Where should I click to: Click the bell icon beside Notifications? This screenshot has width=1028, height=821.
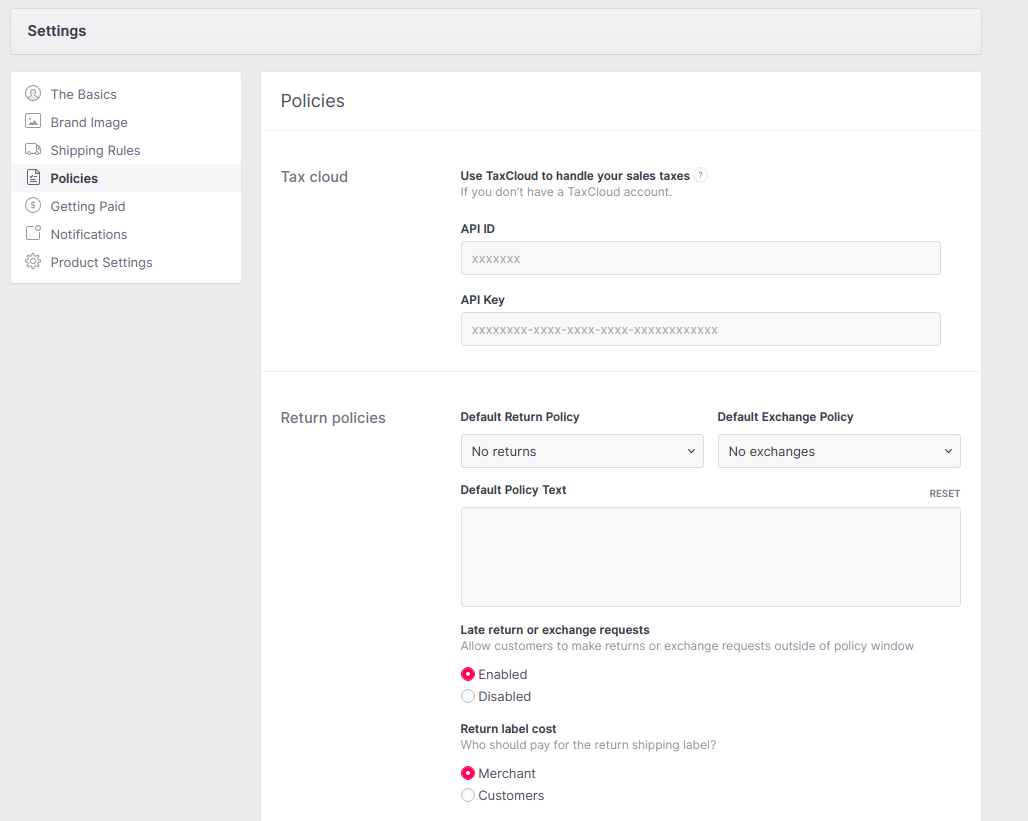click(33, 234)
